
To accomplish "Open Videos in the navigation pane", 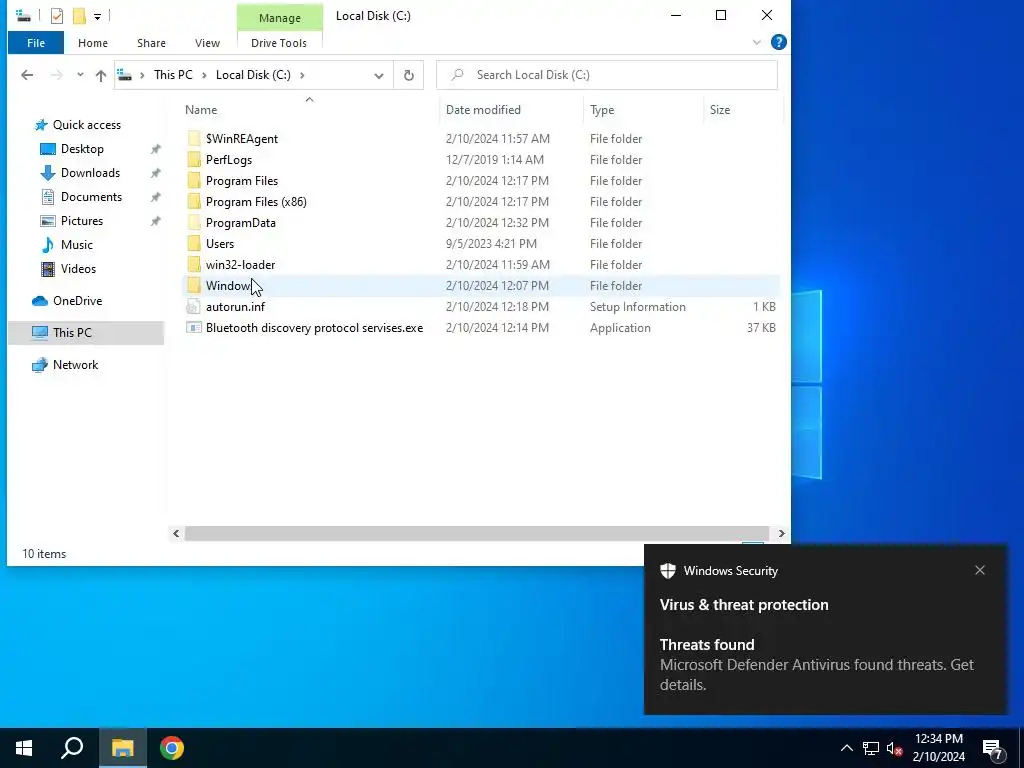I will click(x=78, y=269).
